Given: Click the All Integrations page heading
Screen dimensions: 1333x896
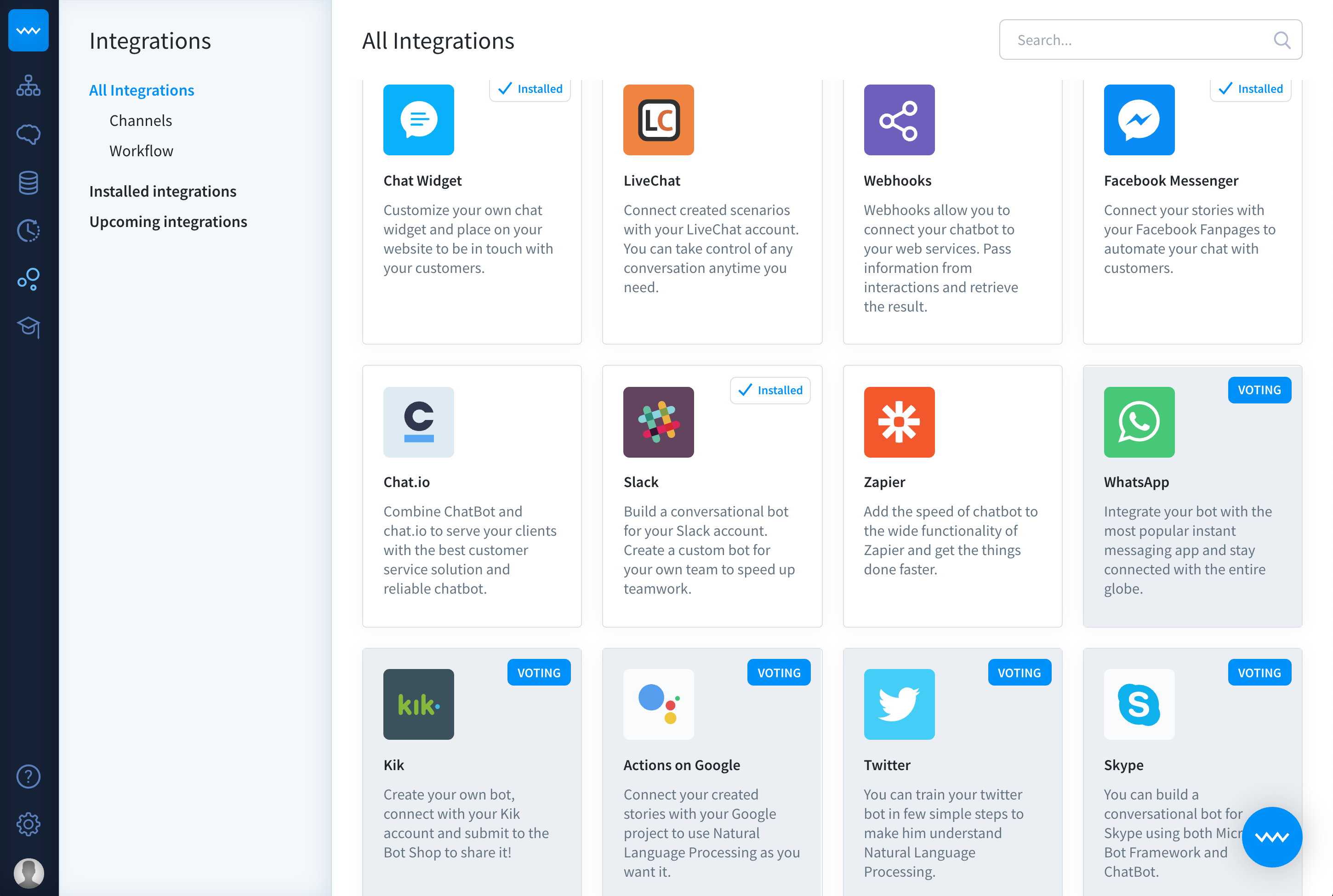Looking at the screenshot, I should (438, 40).
